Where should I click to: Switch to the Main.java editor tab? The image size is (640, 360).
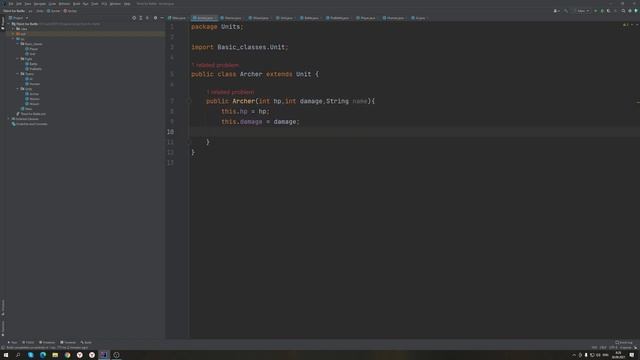point(177,18)
